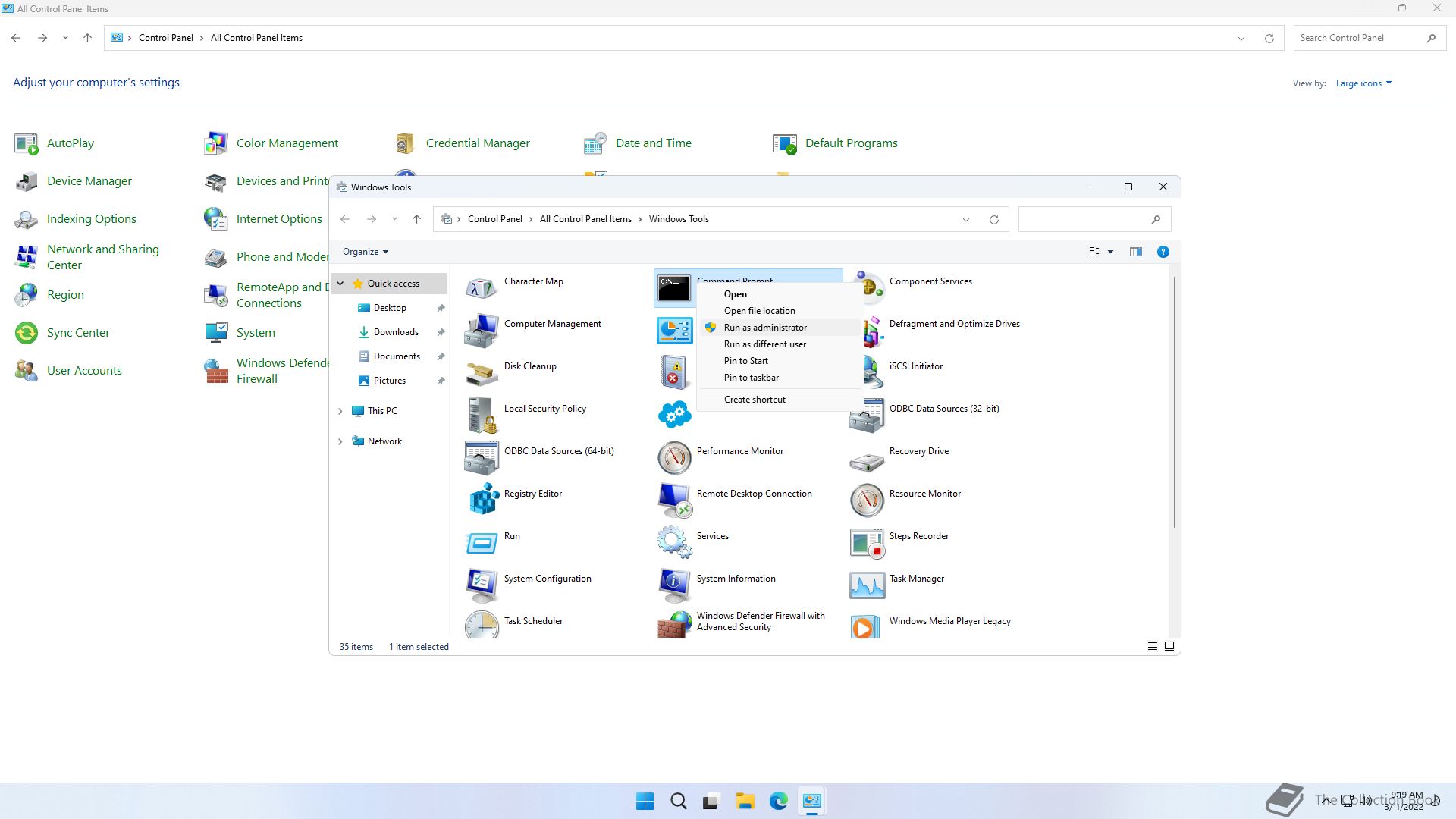Open Services icon
The width and height of the screenshot is (1456, 819).
tap(674, 543)
